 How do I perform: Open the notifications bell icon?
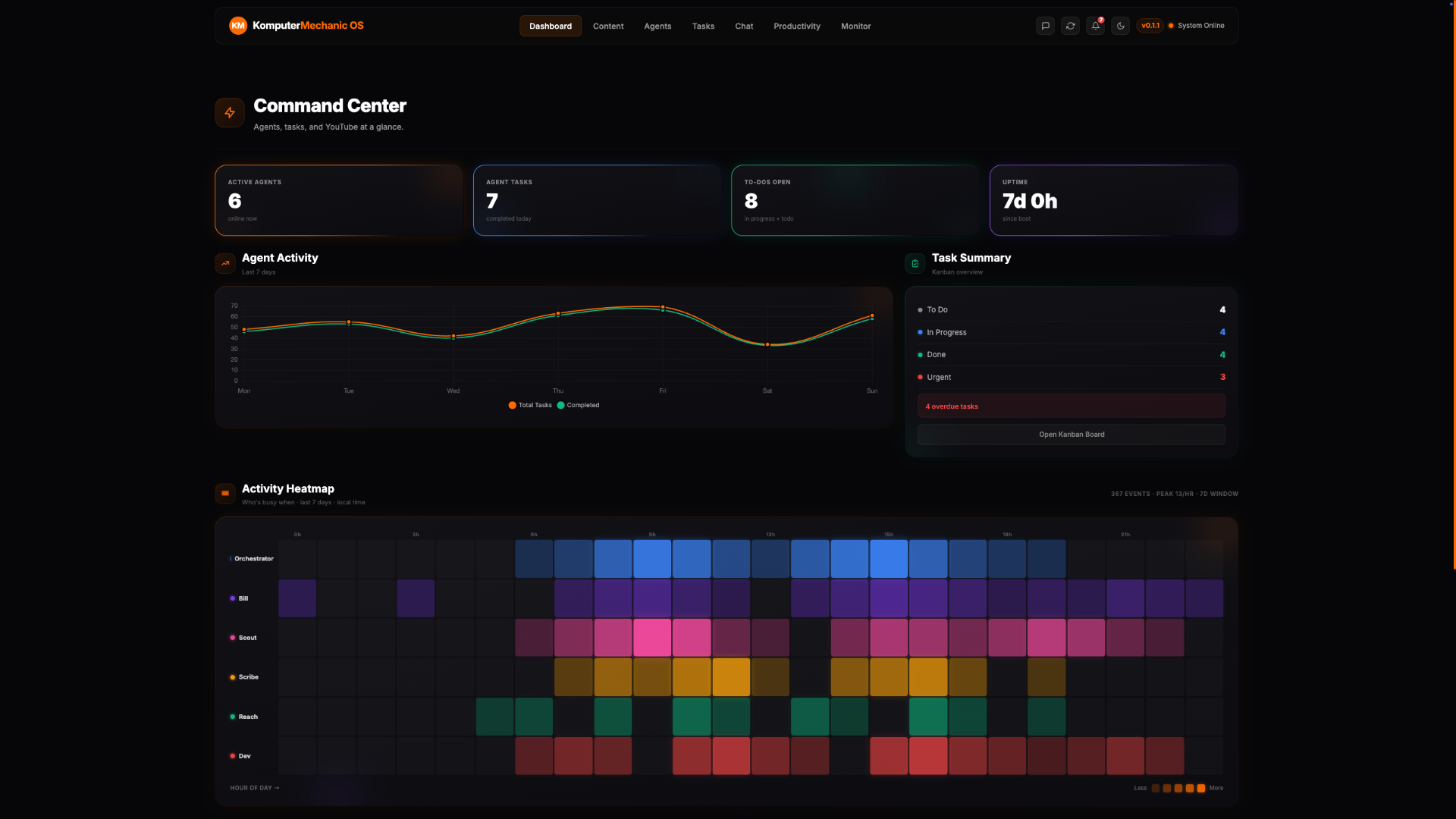1095,26
